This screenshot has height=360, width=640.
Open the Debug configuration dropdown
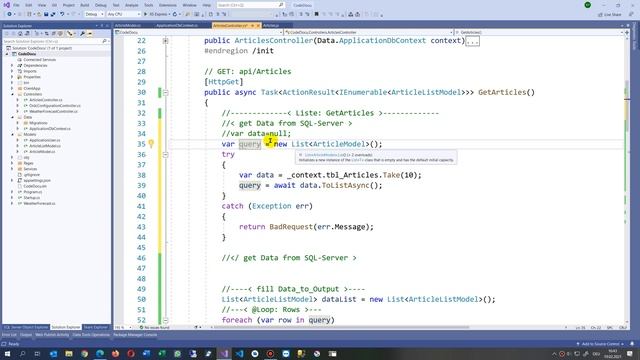tap(94, 14)
